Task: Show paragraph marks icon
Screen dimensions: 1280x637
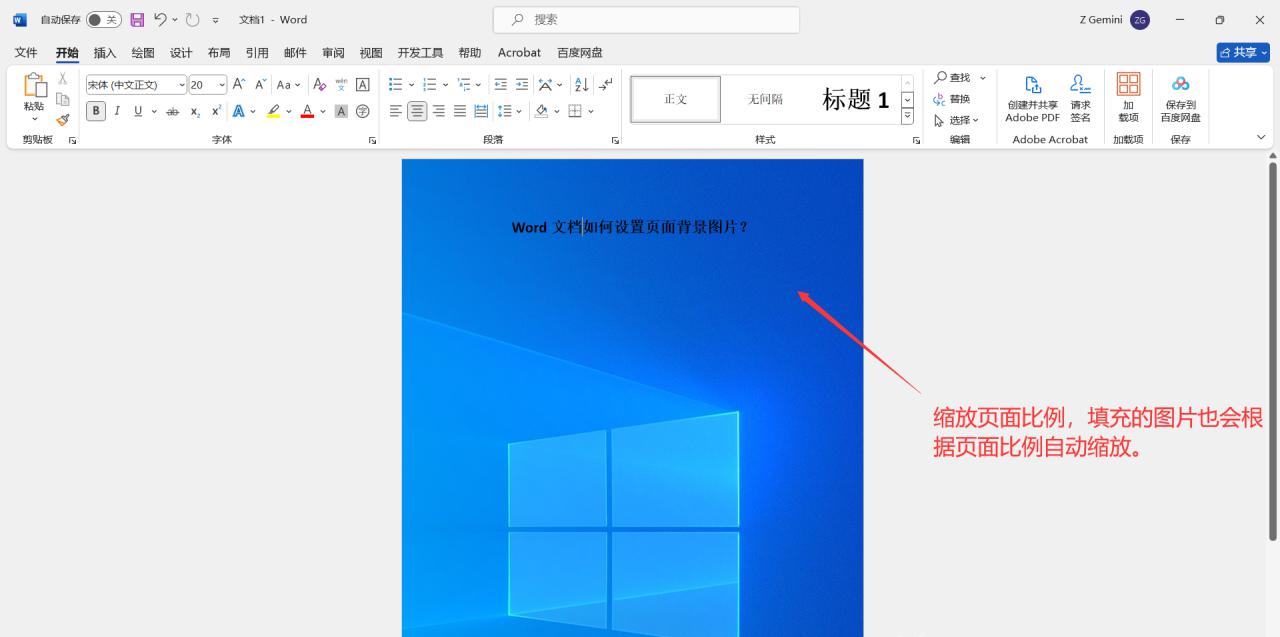Action: click(606, 85)
